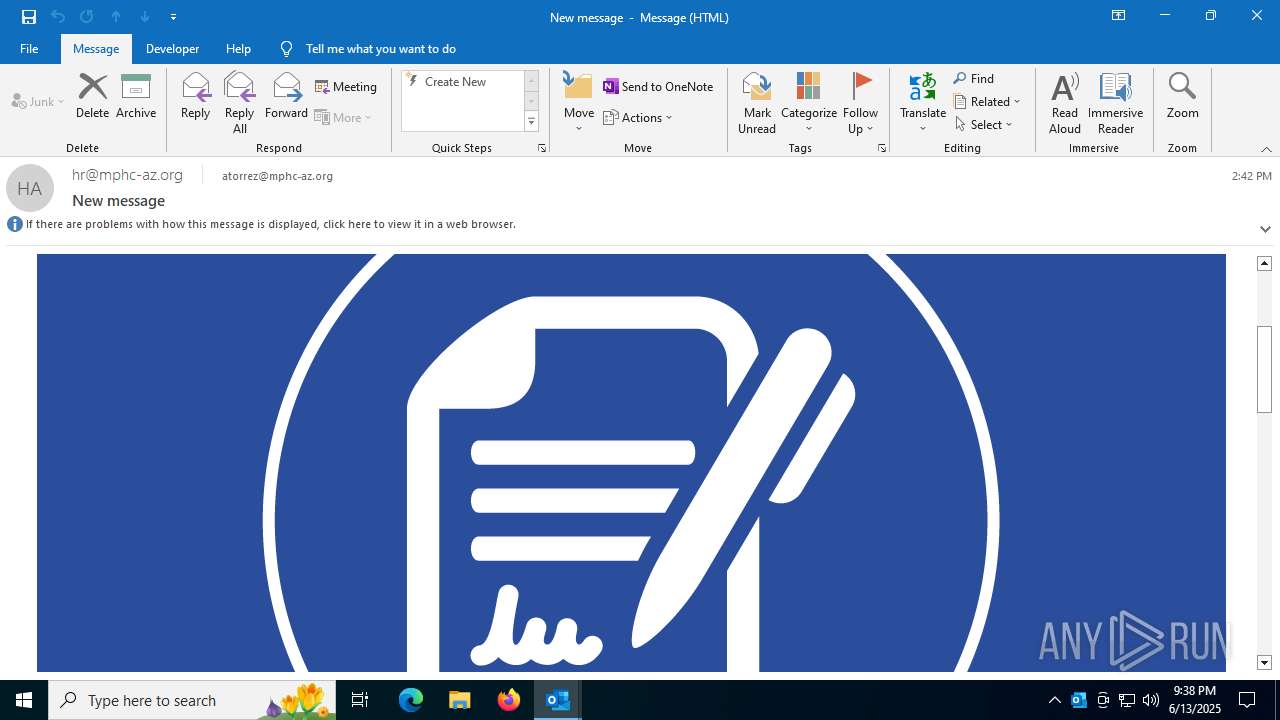Collapse the ribbon with the chevron

1266,149
